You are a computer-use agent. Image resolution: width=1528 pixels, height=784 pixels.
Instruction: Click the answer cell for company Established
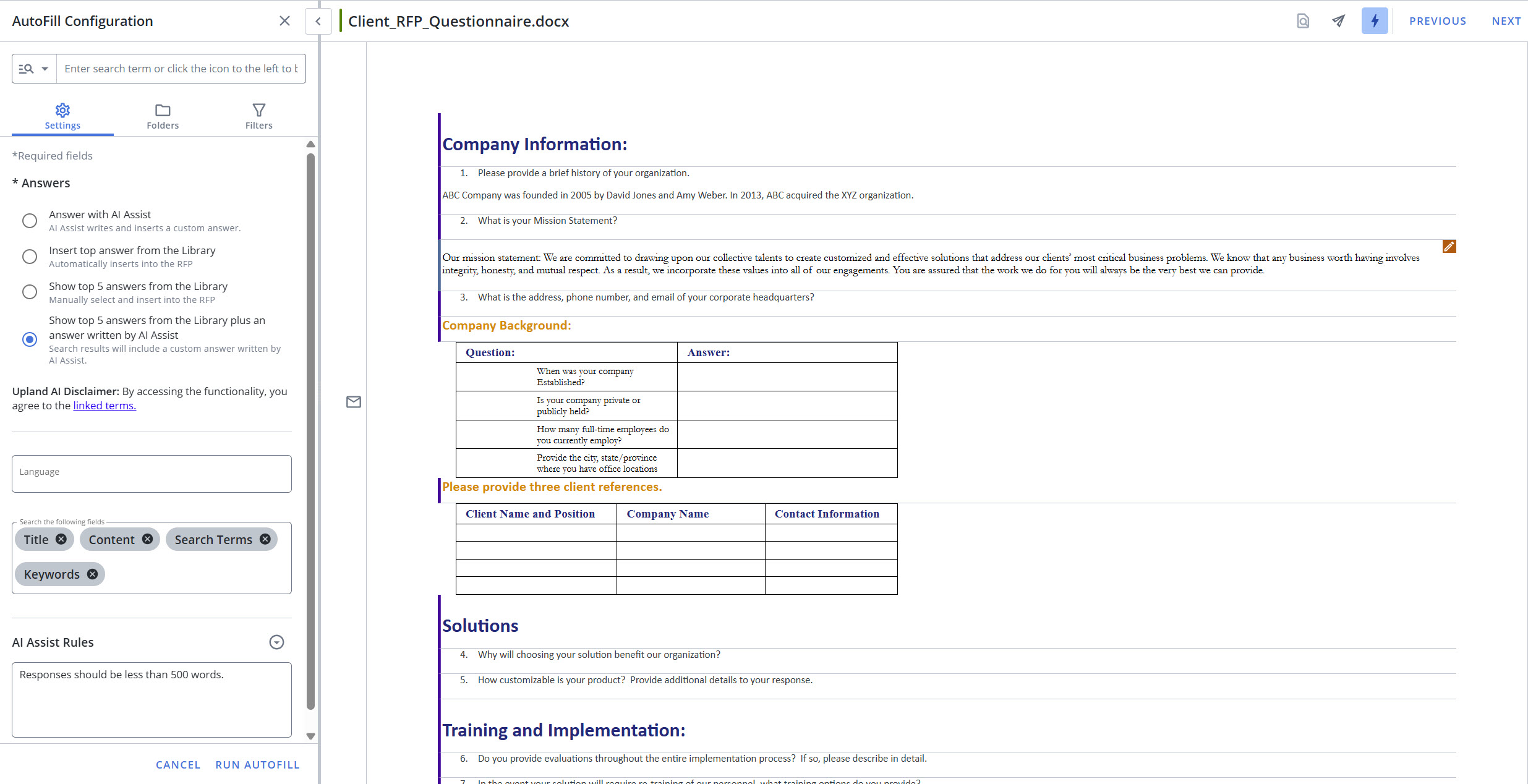(787, 377)
